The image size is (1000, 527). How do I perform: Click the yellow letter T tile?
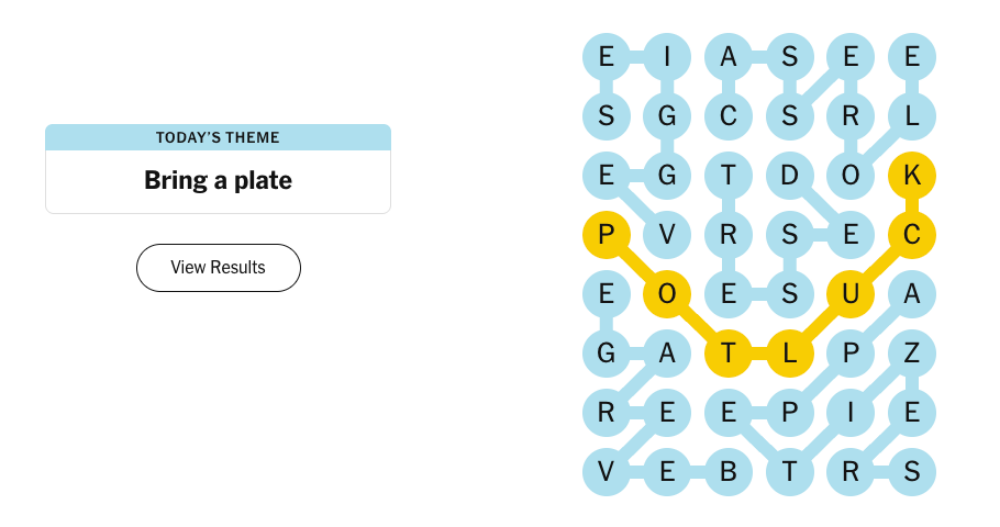coord(728,353)
